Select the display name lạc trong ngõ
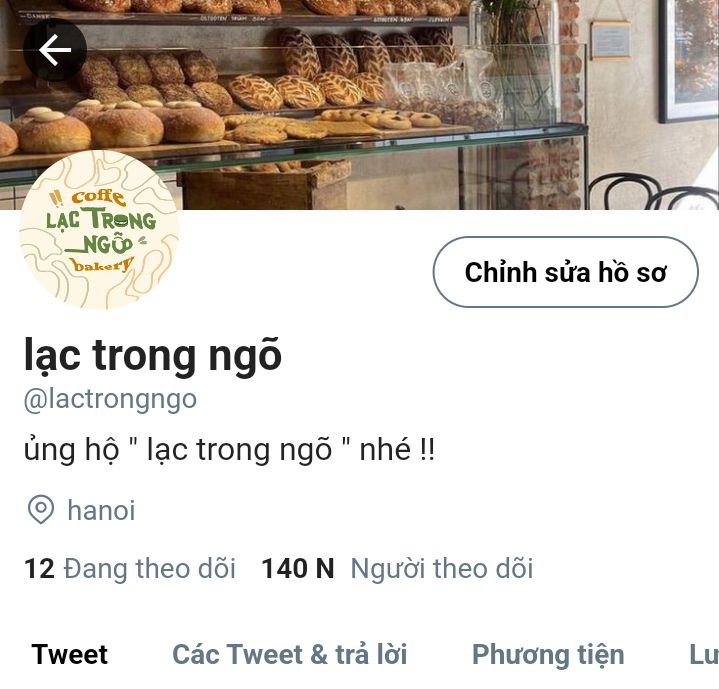The width and height of the screenshot is (719, 689). [152, 356]
